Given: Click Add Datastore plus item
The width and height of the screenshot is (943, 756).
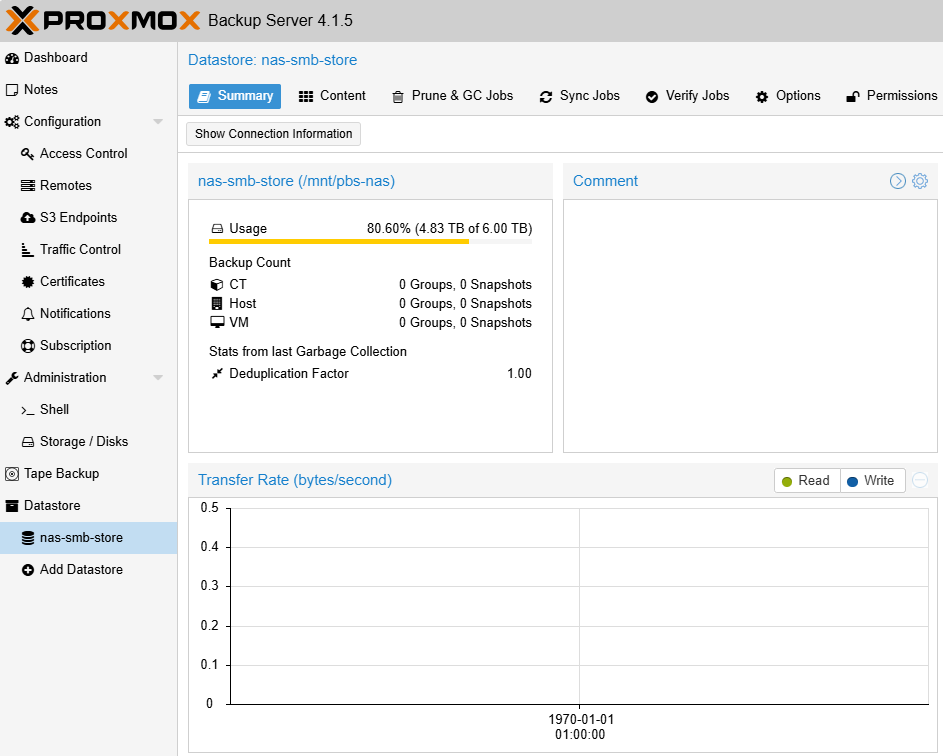Looking at the screenshot, I should pyautogui.click(x=81, y=569).
